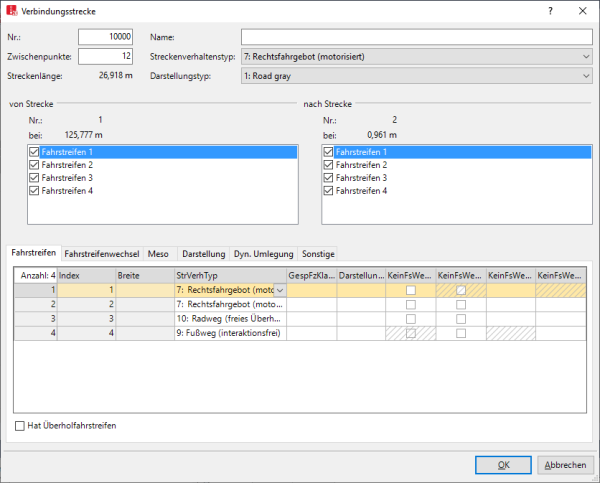The width and height of the screenshot is (600, 483).
Task: Expand StrVerhTyp dropdown in row 1
Action: [x=279, y=290]
